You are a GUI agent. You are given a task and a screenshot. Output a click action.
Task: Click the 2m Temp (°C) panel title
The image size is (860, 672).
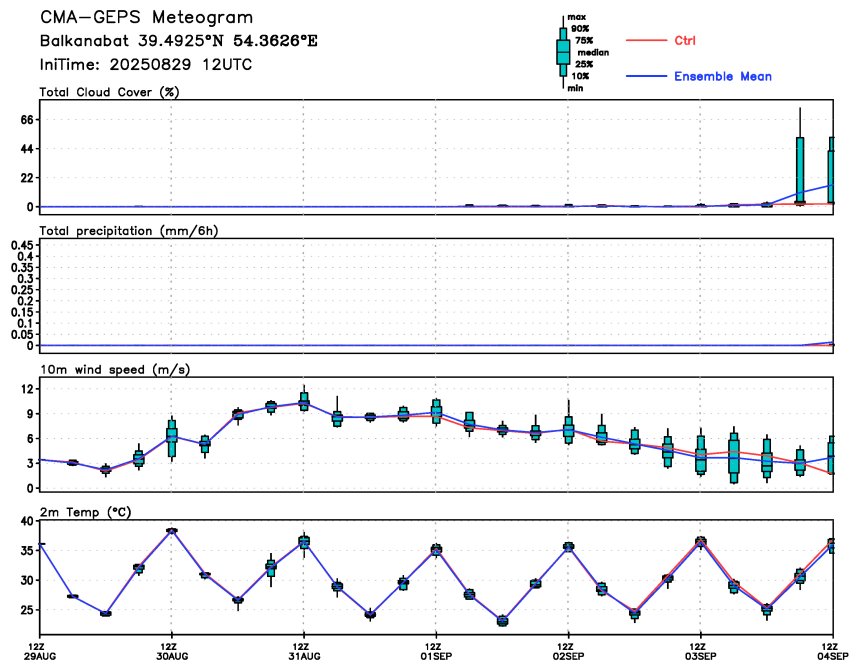(85, 512)
